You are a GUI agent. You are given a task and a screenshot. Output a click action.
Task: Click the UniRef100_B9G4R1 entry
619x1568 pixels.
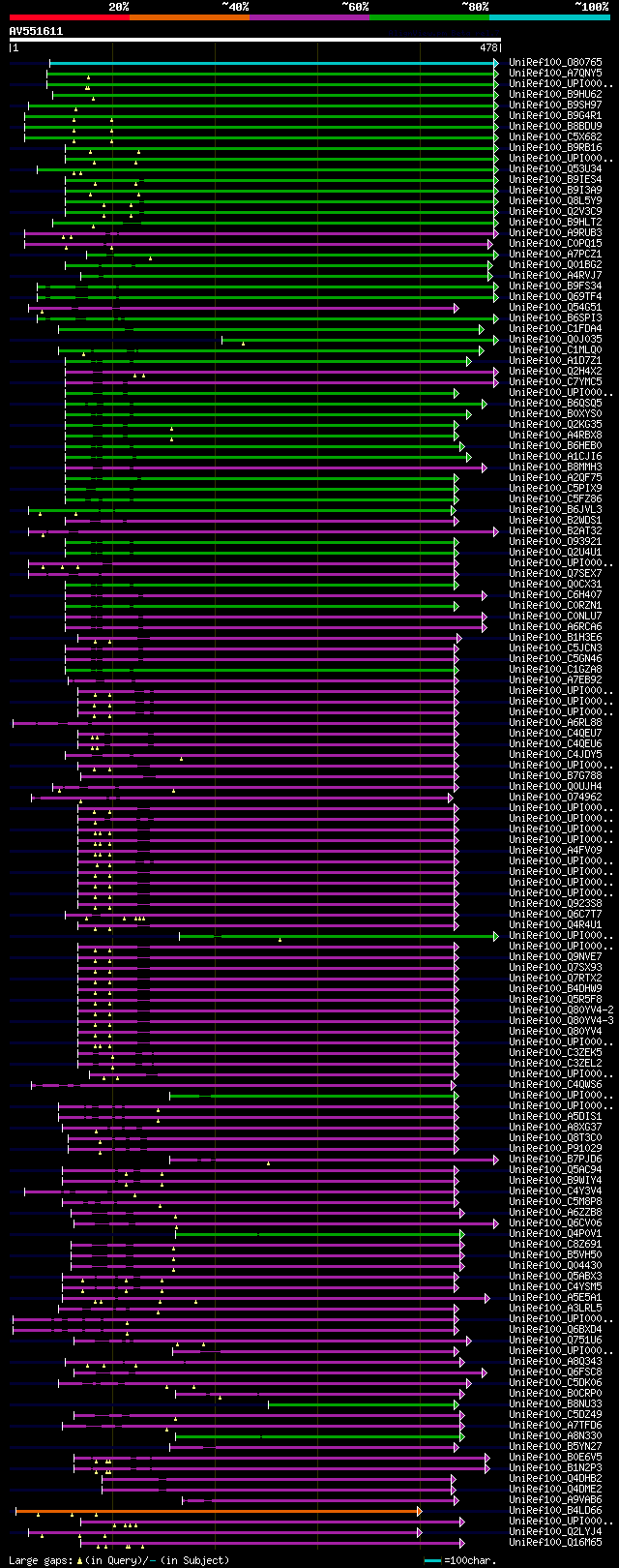click(555, 115)
